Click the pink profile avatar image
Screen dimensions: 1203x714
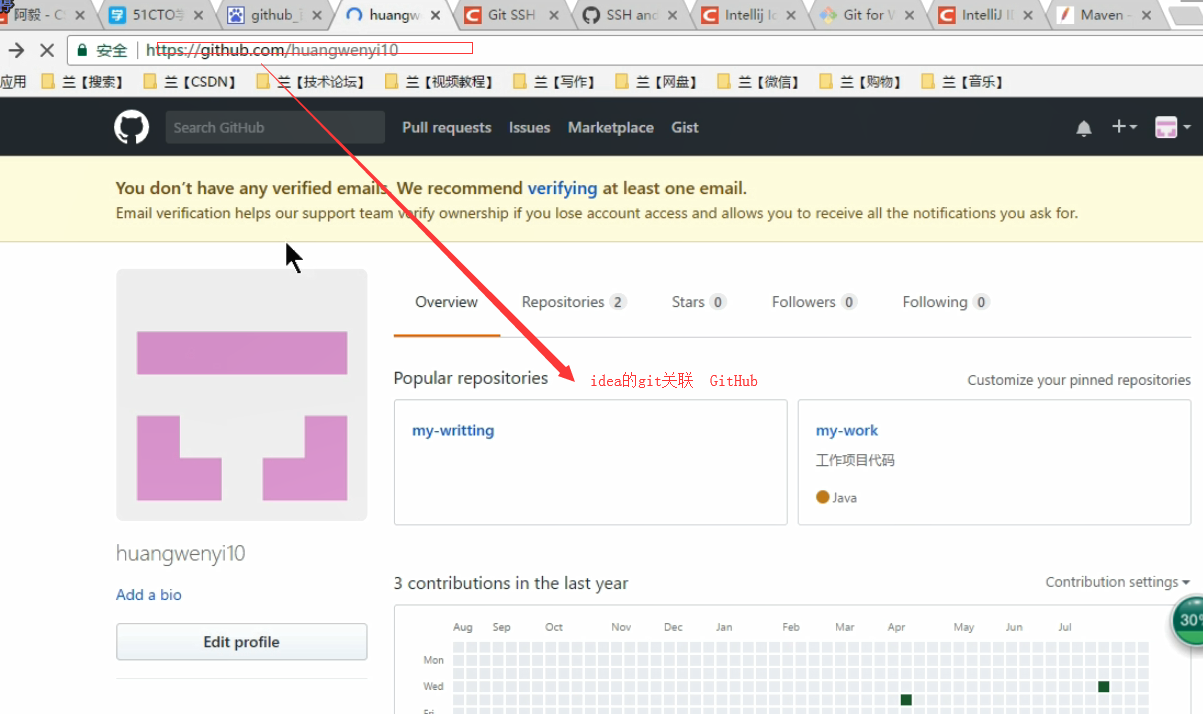pyautogui.click(x=242, y=395)
